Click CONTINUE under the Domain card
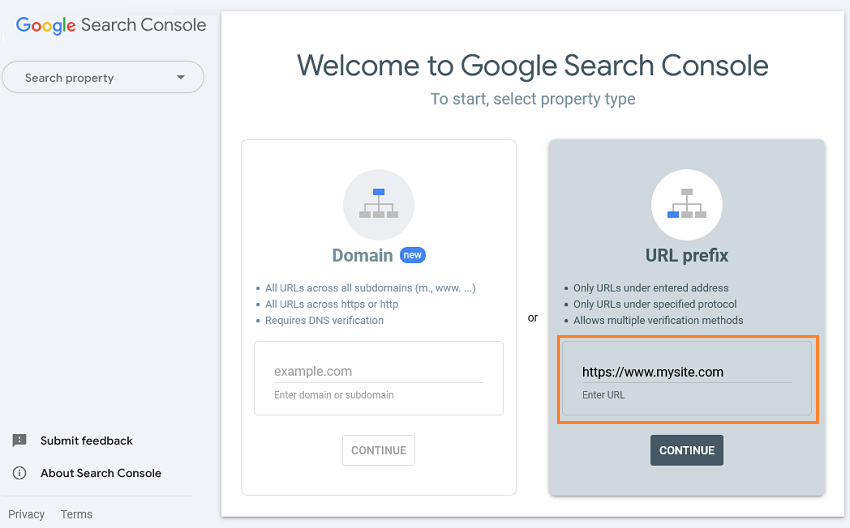This screenshot has width=850, height=528. (378, 450)
